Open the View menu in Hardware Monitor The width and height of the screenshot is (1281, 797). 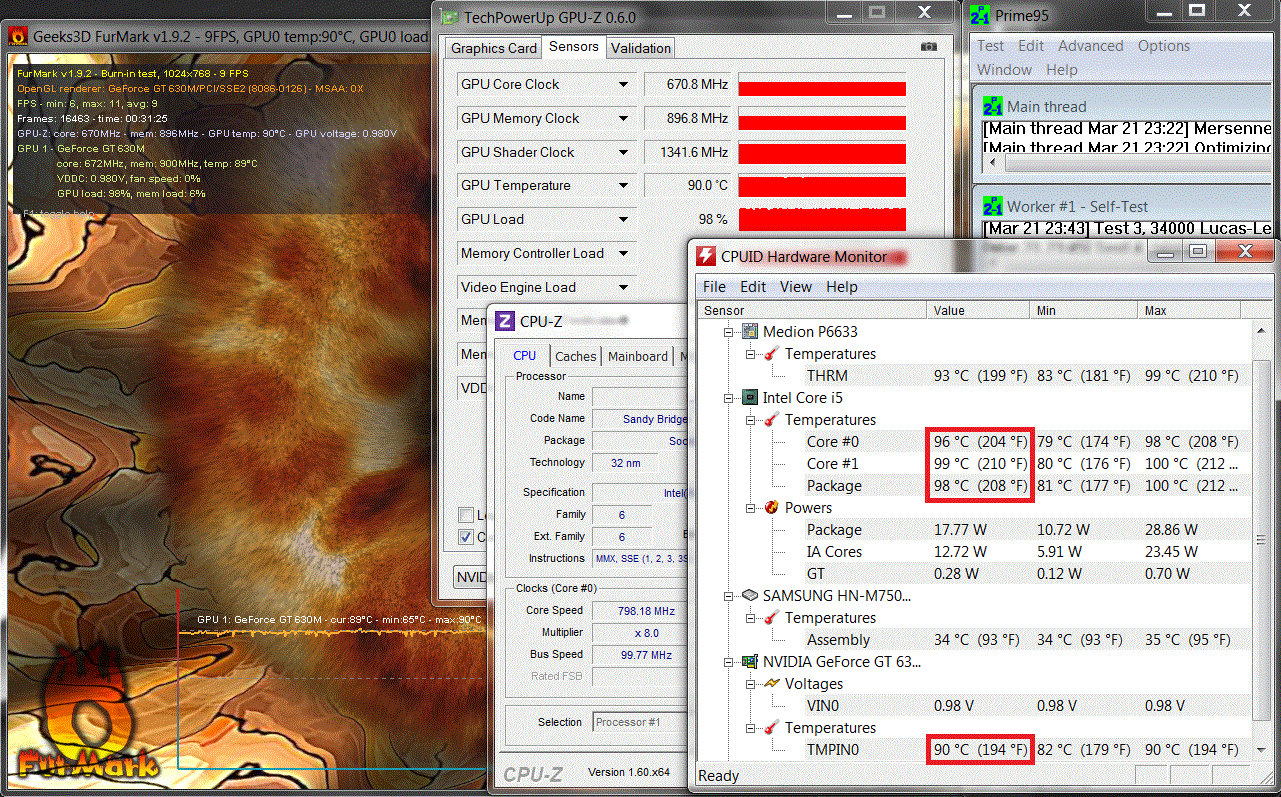tap(796, 287)
